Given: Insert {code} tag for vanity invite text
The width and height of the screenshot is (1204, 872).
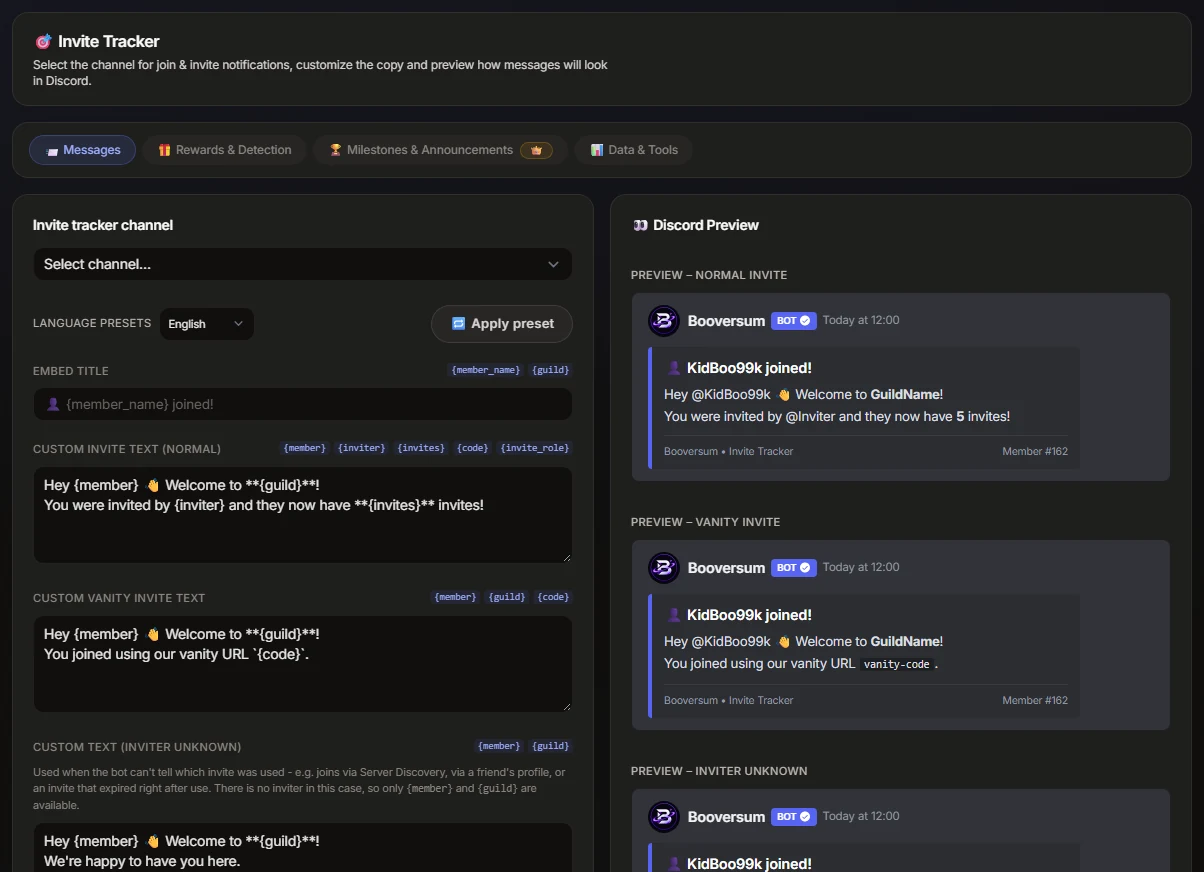Looking at the screenshot, I should (553, 597).
